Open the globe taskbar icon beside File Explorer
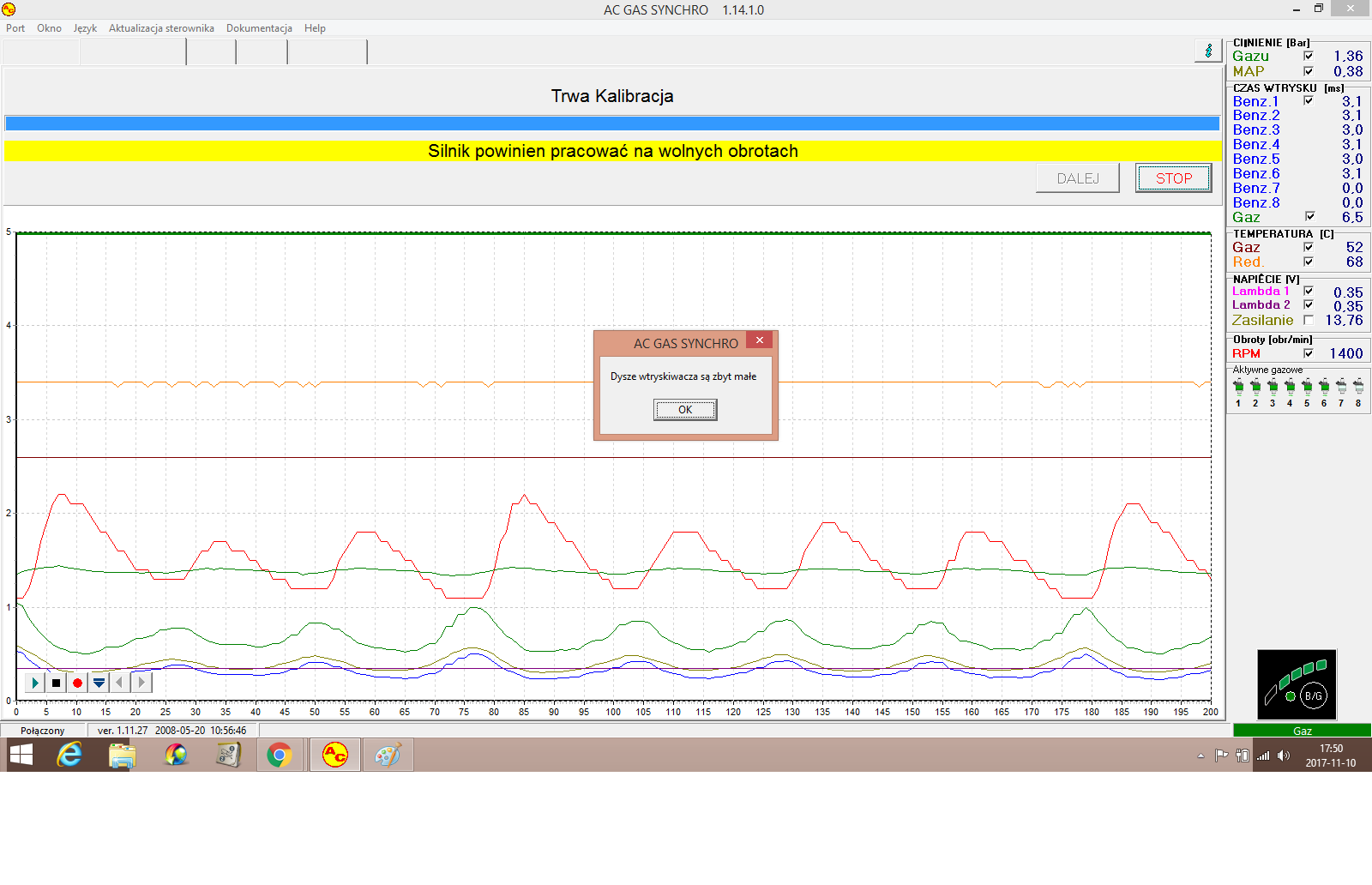This screenshot has height=885, width=1372. point(176,755)
